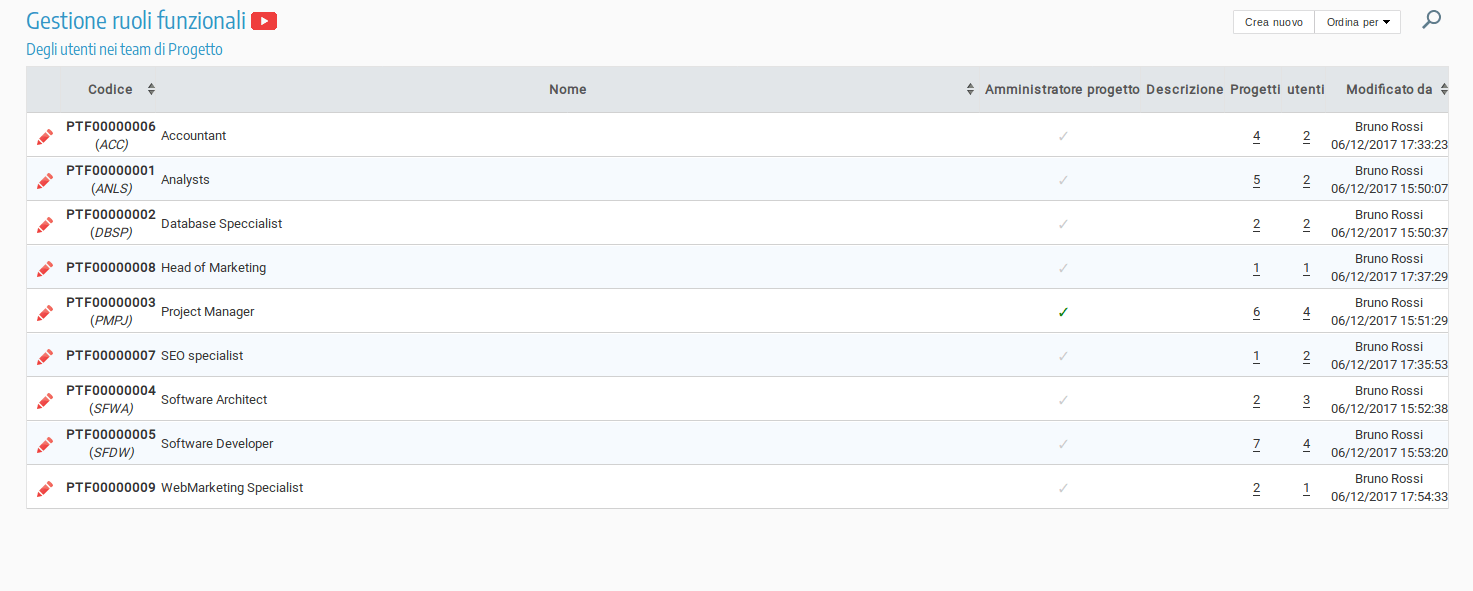Click the Amministratore progetto column header
Image resolution: width=1473 pixels, height=591 pixels.
pyautogui.click(x=1061, y=89)
